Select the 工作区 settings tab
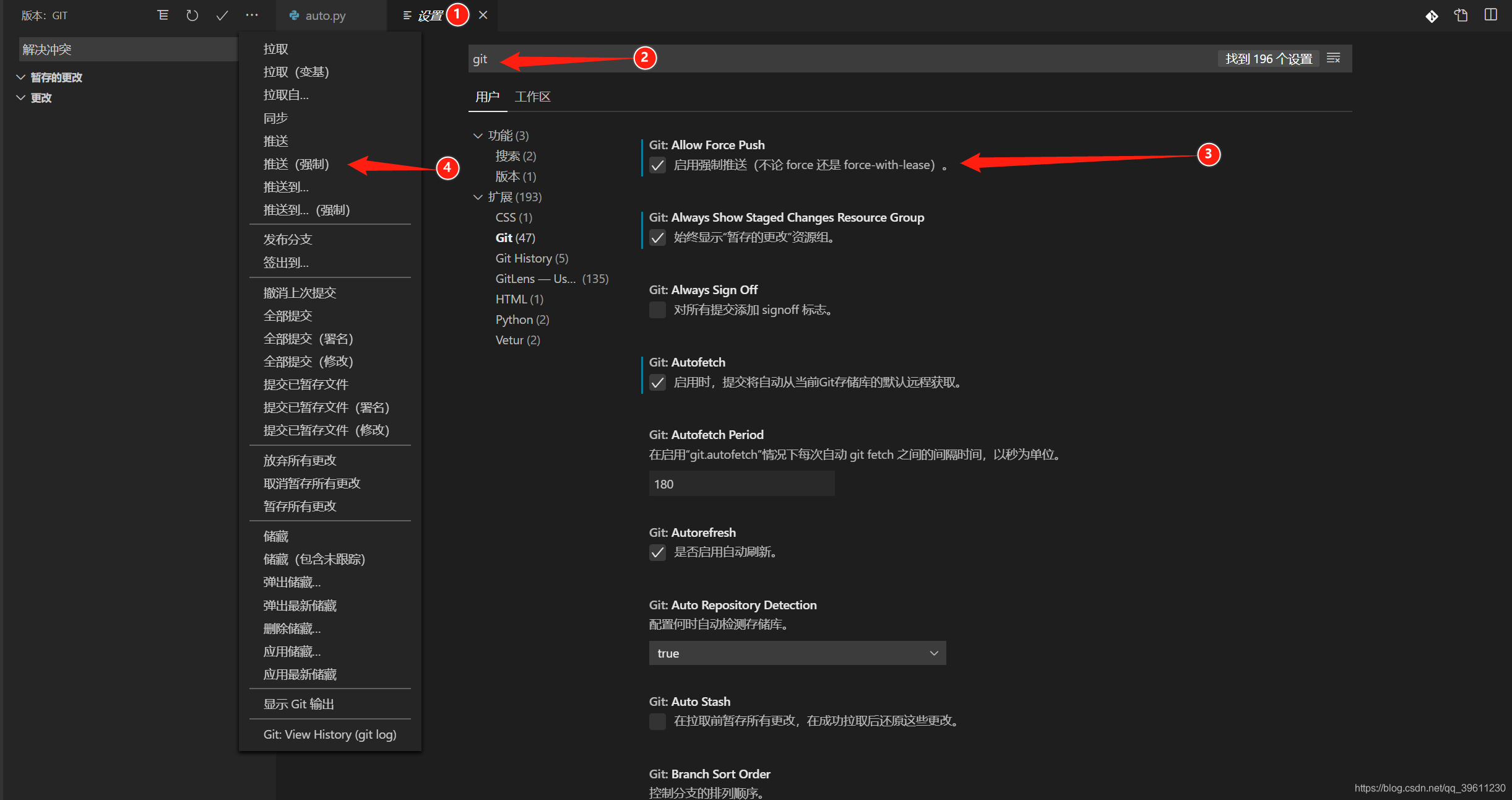The height and width of the screenshot is (800, 1512). point(532,97)
